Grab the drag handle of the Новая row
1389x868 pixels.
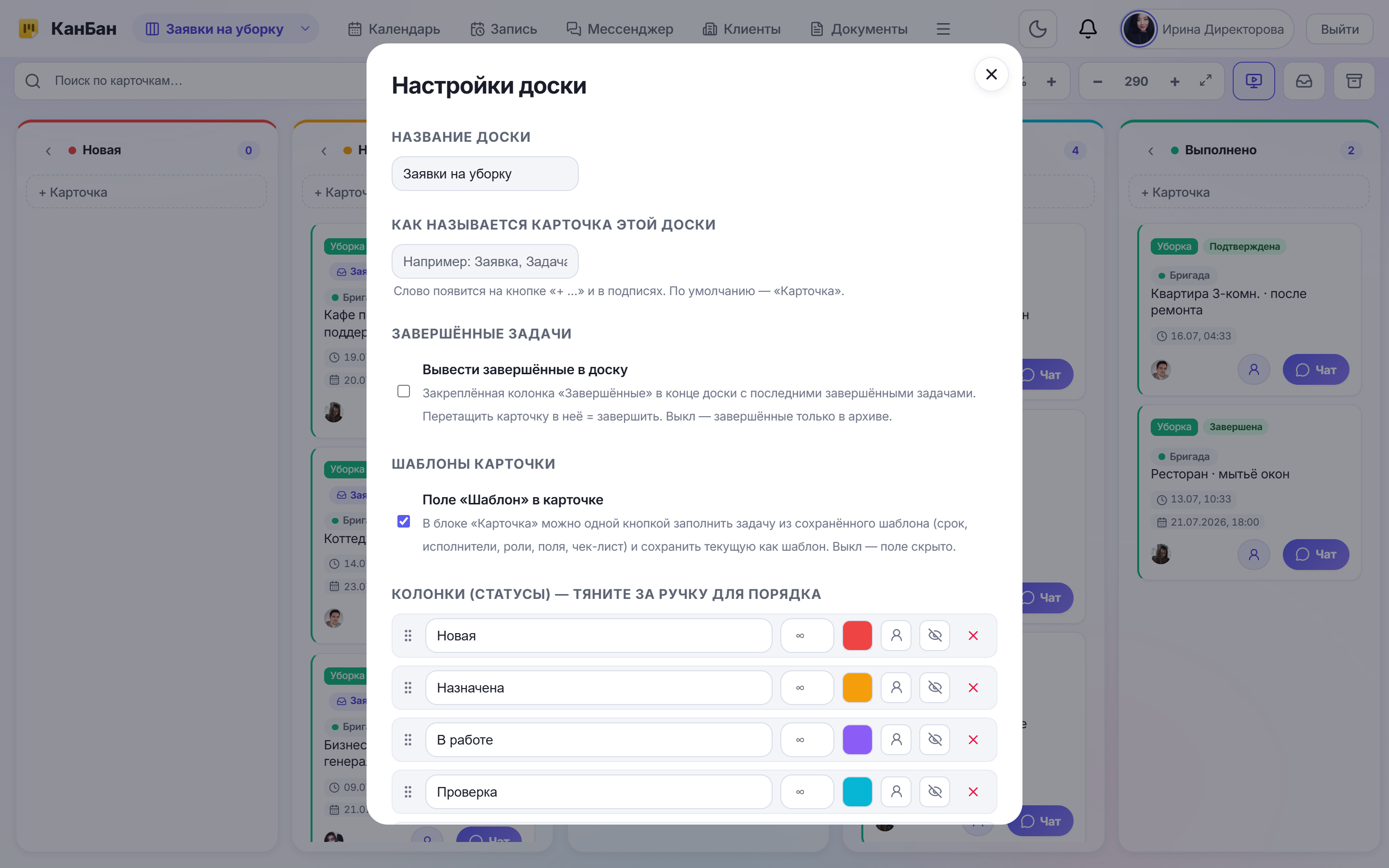(x=408, y=636)
